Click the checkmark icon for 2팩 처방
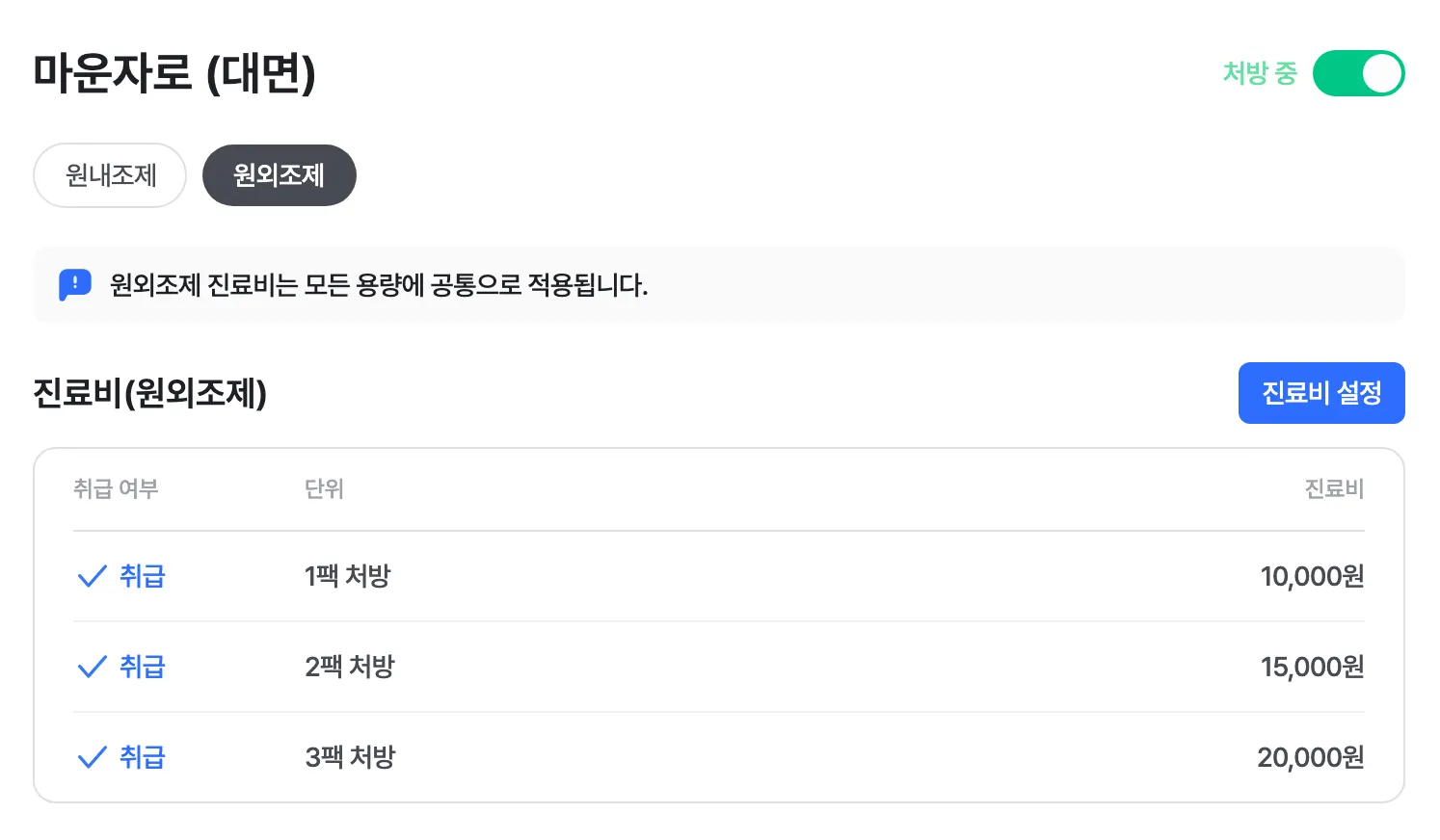This screenshot has width=1440, height=840. click(92, 667)
